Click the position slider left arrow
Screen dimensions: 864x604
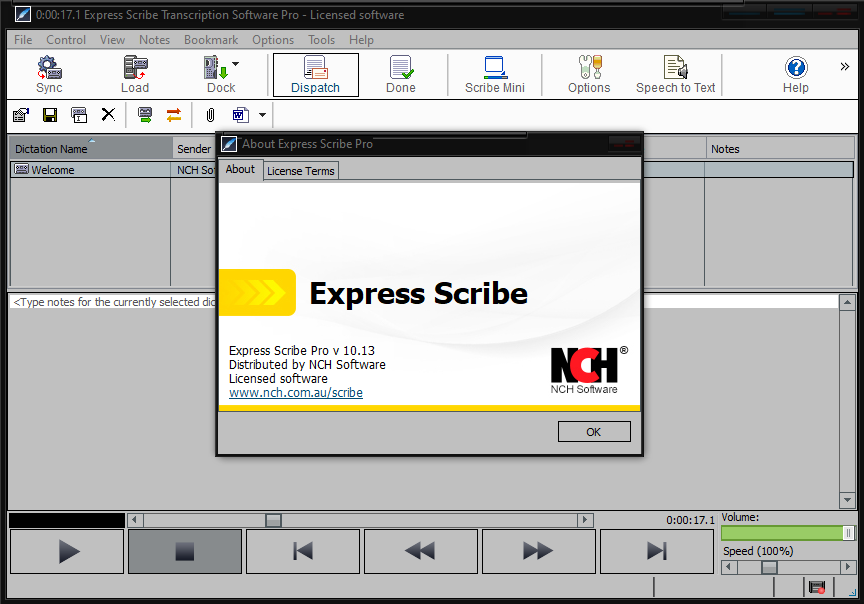[135, 520]
